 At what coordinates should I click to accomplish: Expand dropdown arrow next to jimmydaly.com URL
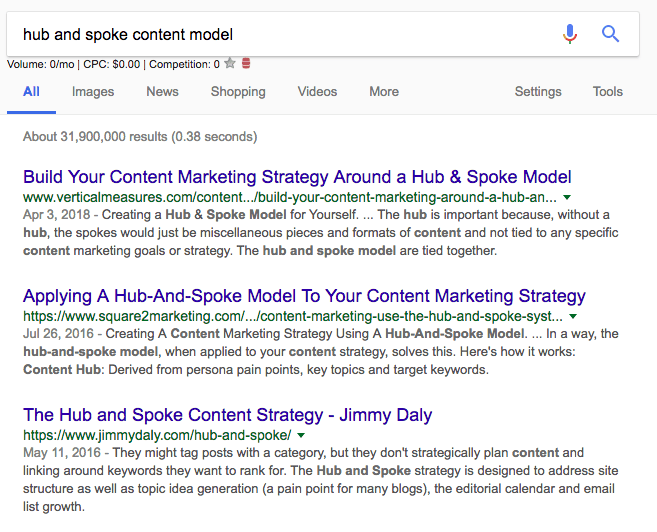tap(301, 436)
